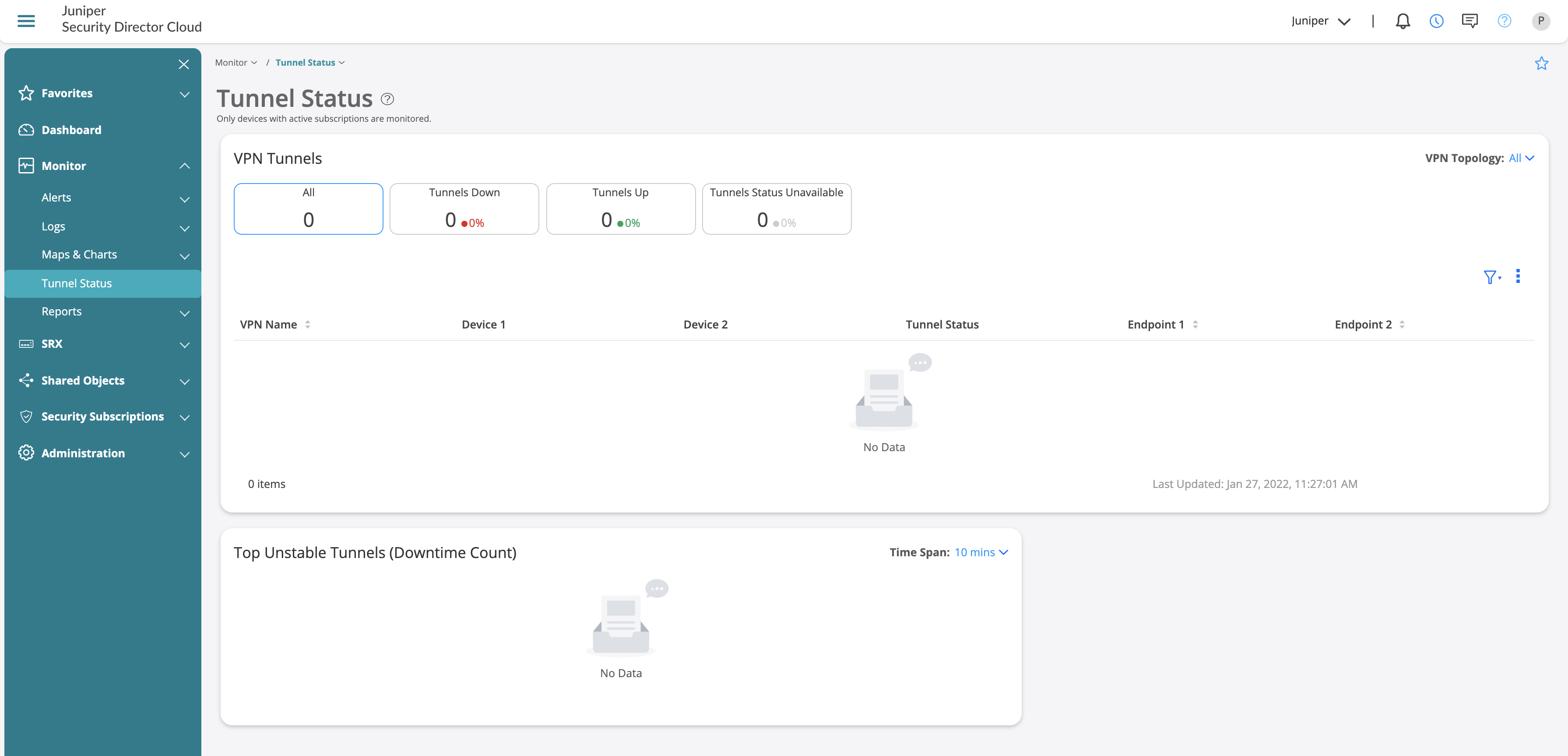Toggle the Favorites section collapse
Image resolution: width=1568 pixels, height=756 pixels.
(183, 92)
